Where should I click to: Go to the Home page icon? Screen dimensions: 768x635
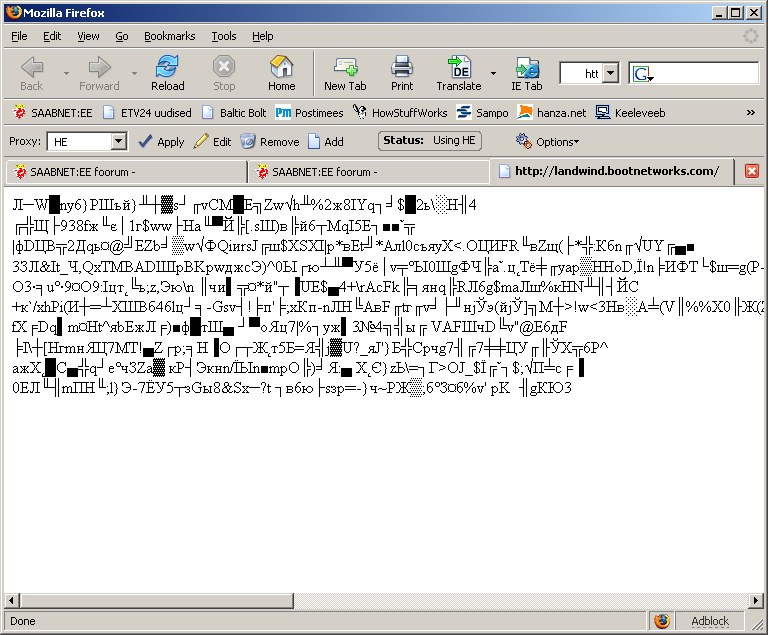tap(281, 67)
